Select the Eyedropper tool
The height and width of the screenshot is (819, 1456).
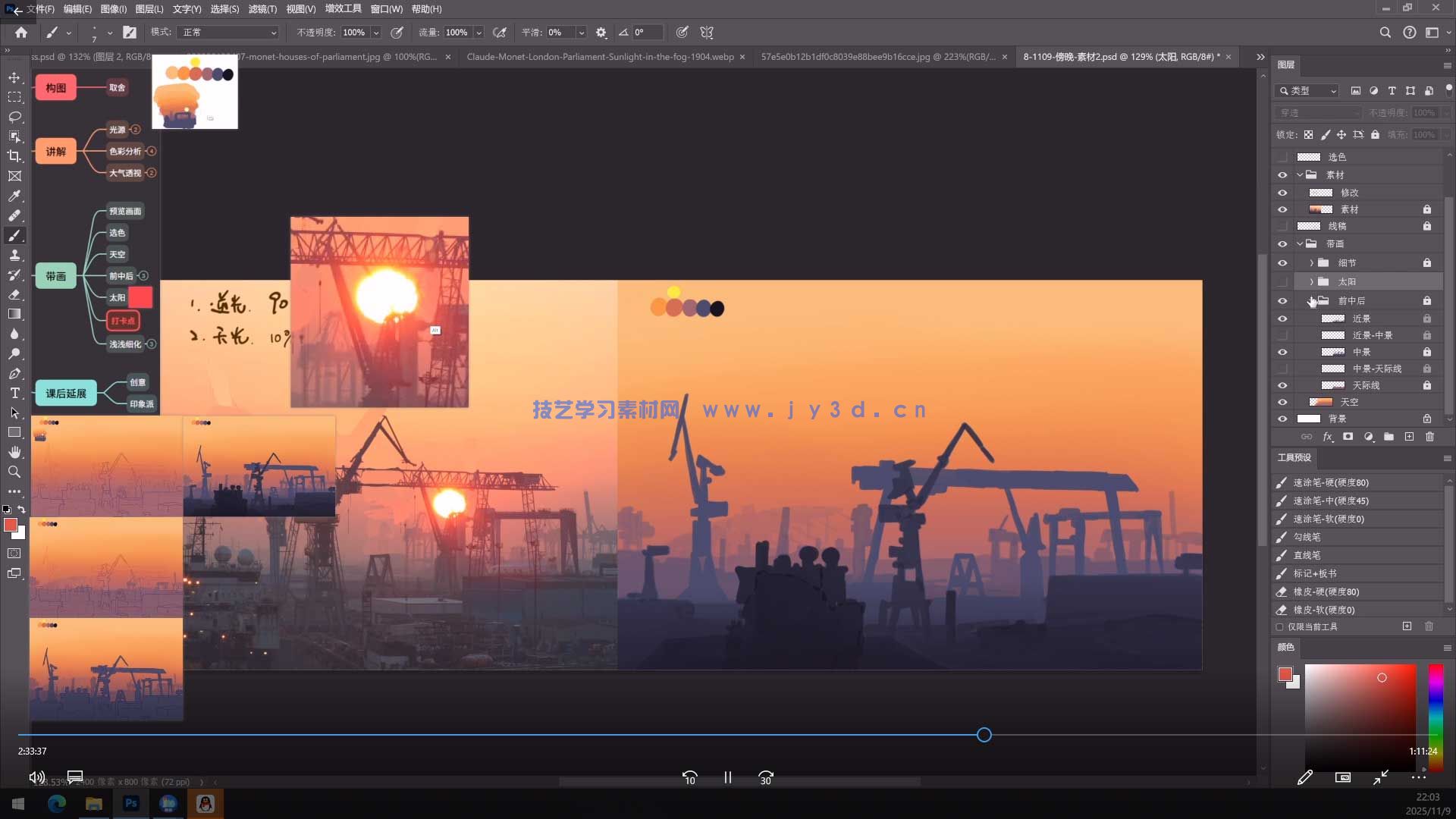coord(14,196)
